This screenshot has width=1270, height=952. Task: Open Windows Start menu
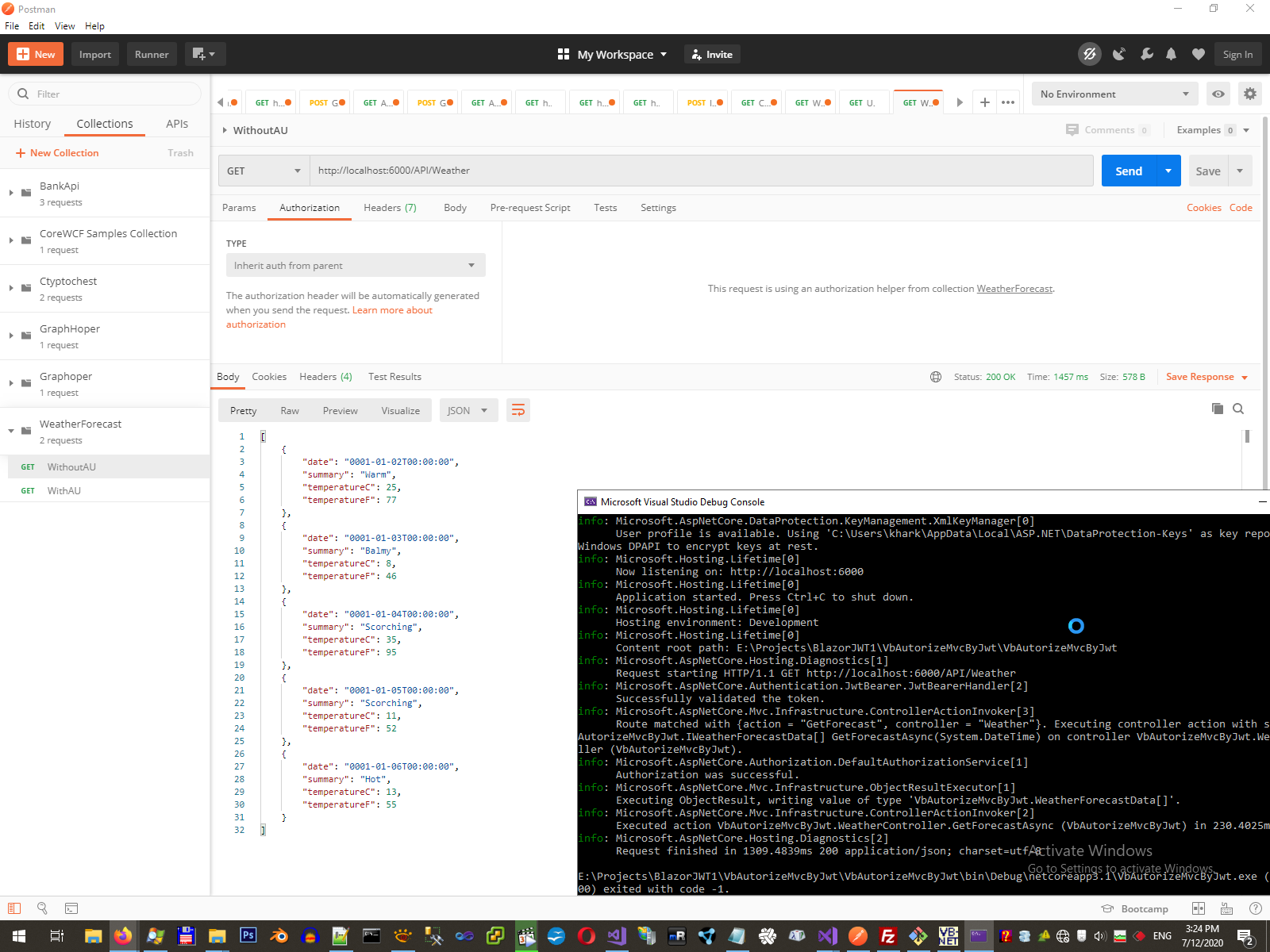pos(19,936)
